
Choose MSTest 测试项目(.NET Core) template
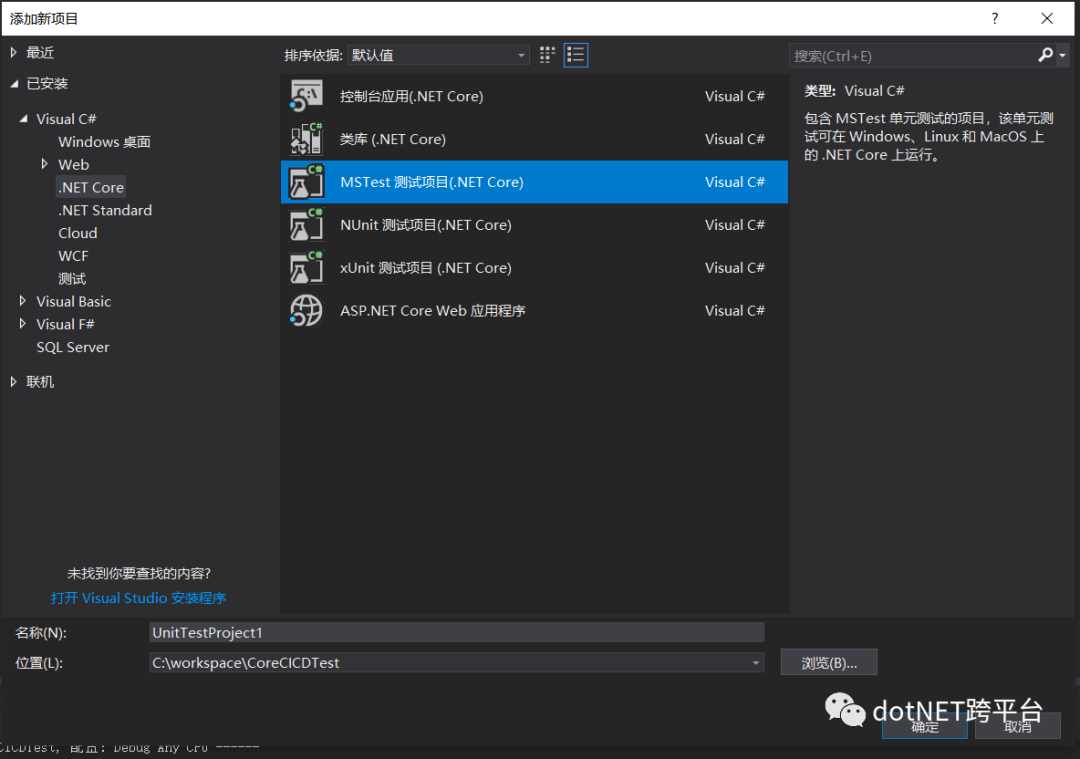[x=534, y=182]
